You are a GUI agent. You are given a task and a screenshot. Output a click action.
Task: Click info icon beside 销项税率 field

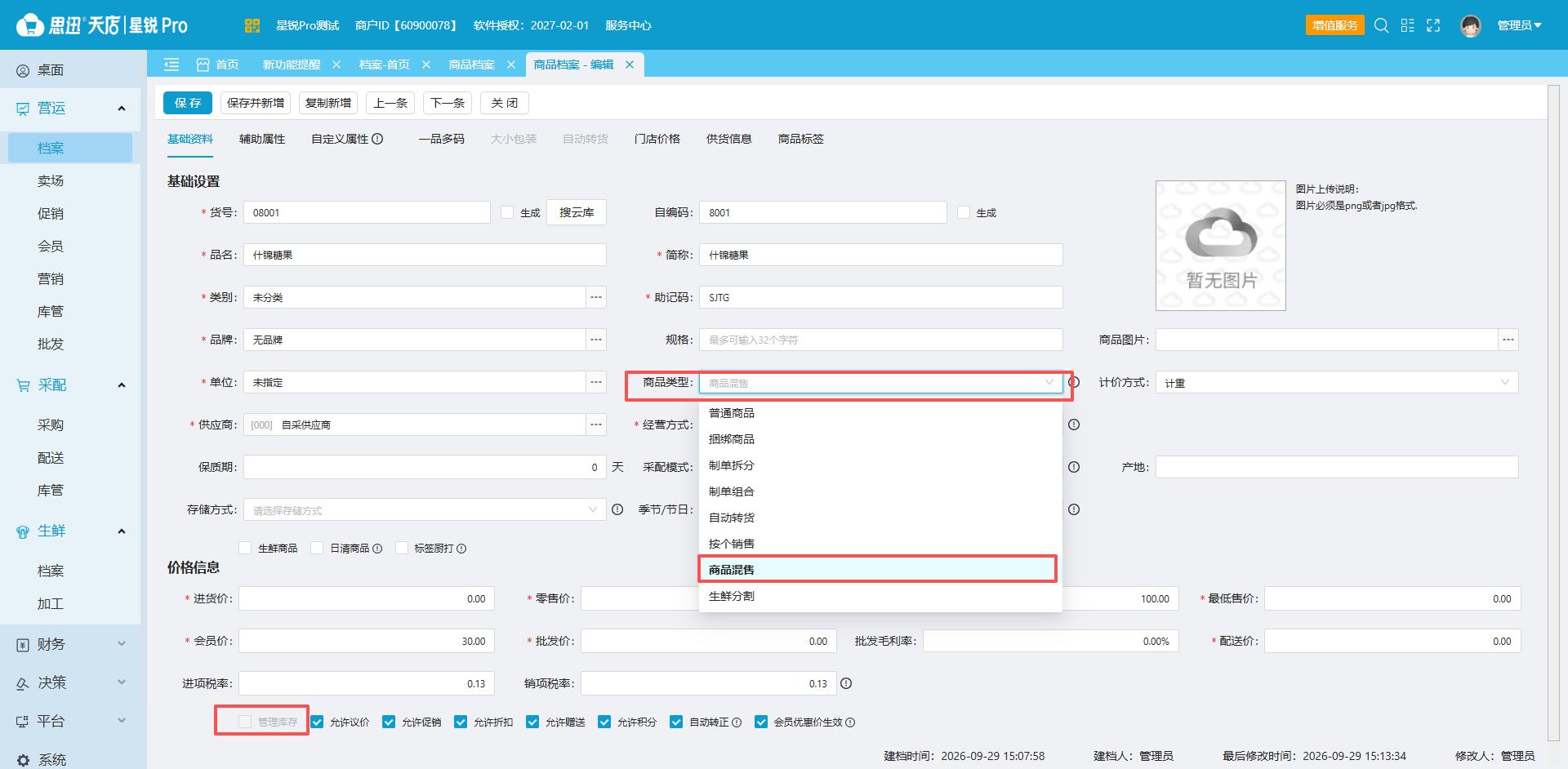(846, 683)
